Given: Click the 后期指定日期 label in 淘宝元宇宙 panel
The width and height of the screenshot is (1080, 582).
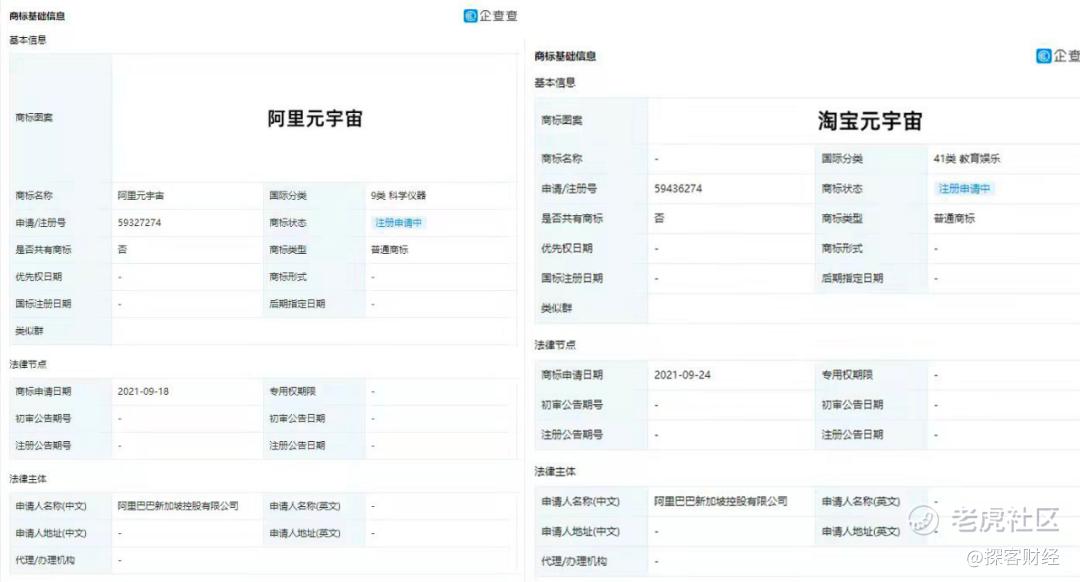Looking at the screenshot, I should point(852,278).
